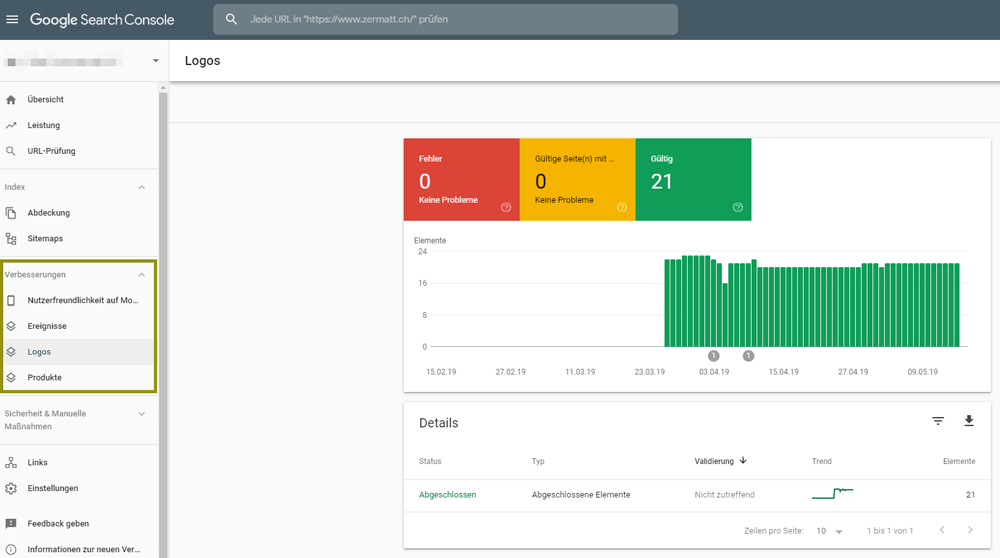Click the search magnifier icon in URL bar
This screenshot has height=558, width=1000.
[232, 19]
